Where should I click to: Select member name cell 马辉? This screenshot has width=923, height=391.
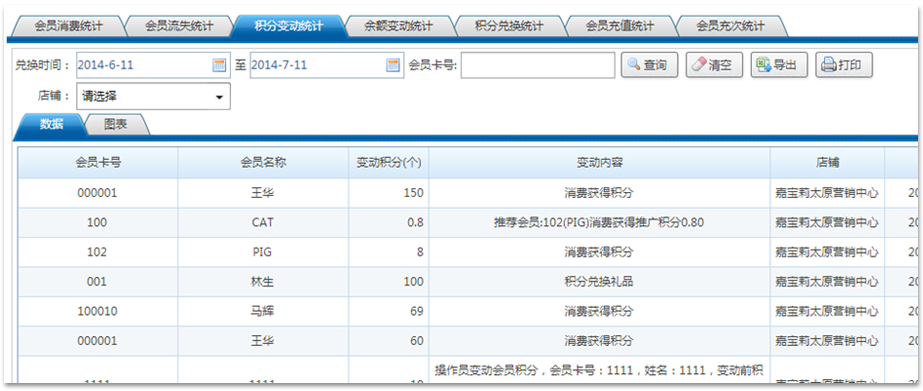[x=263, y=311]
